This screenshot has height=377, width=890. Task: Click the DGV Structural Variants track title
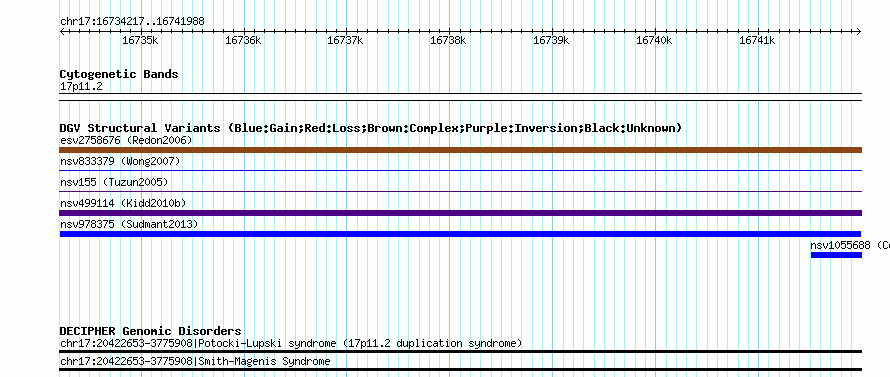tap(371, 128)
